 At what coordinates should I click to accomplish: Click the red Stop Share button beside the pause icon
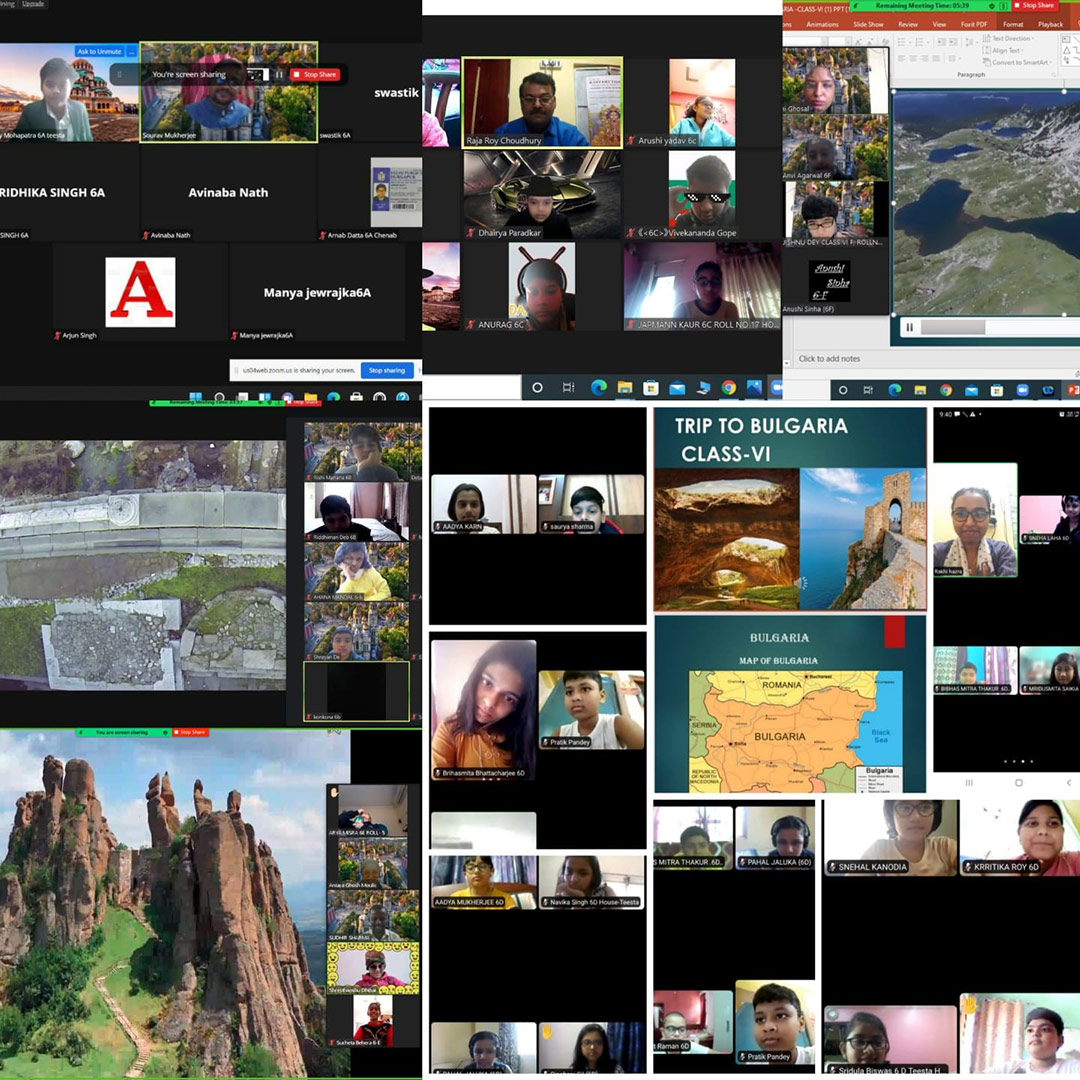320,74
